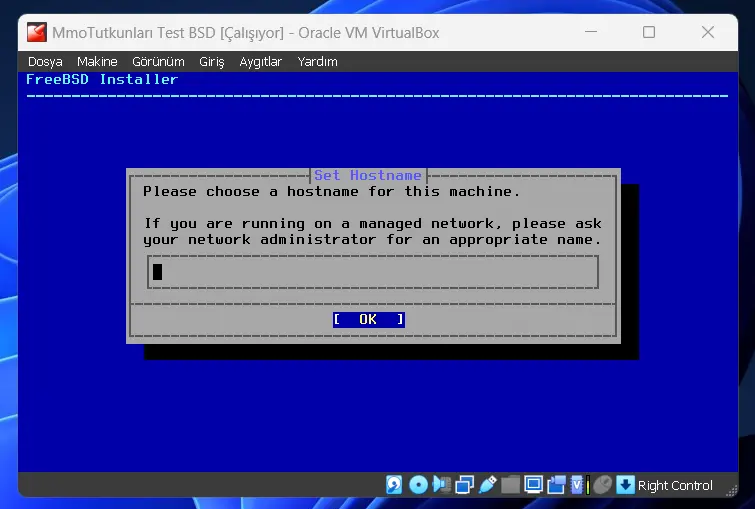Click the display monitor status icon
Image resolution: width=755 pixels, height=509 pixels.
(x=534, y=484)
